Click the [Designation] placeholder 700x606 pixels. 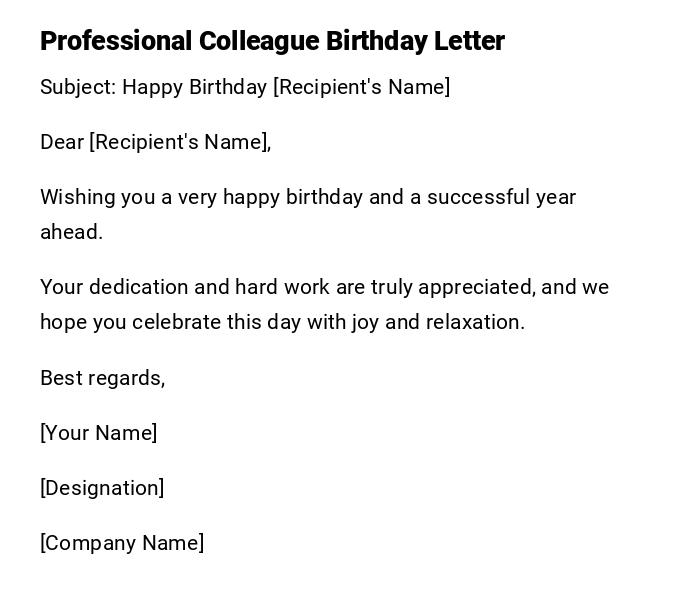(x=102, y=488)
